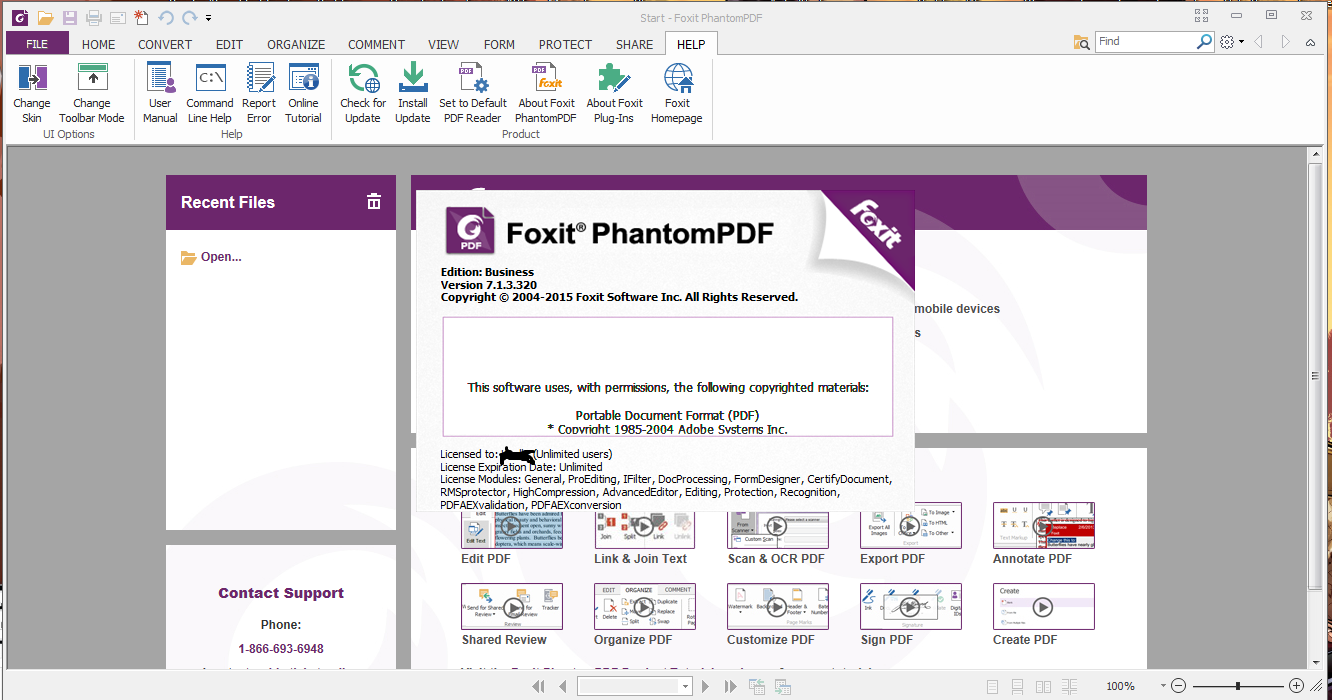Collapse the ribbon with the chevron arrow

point(1309,44)
